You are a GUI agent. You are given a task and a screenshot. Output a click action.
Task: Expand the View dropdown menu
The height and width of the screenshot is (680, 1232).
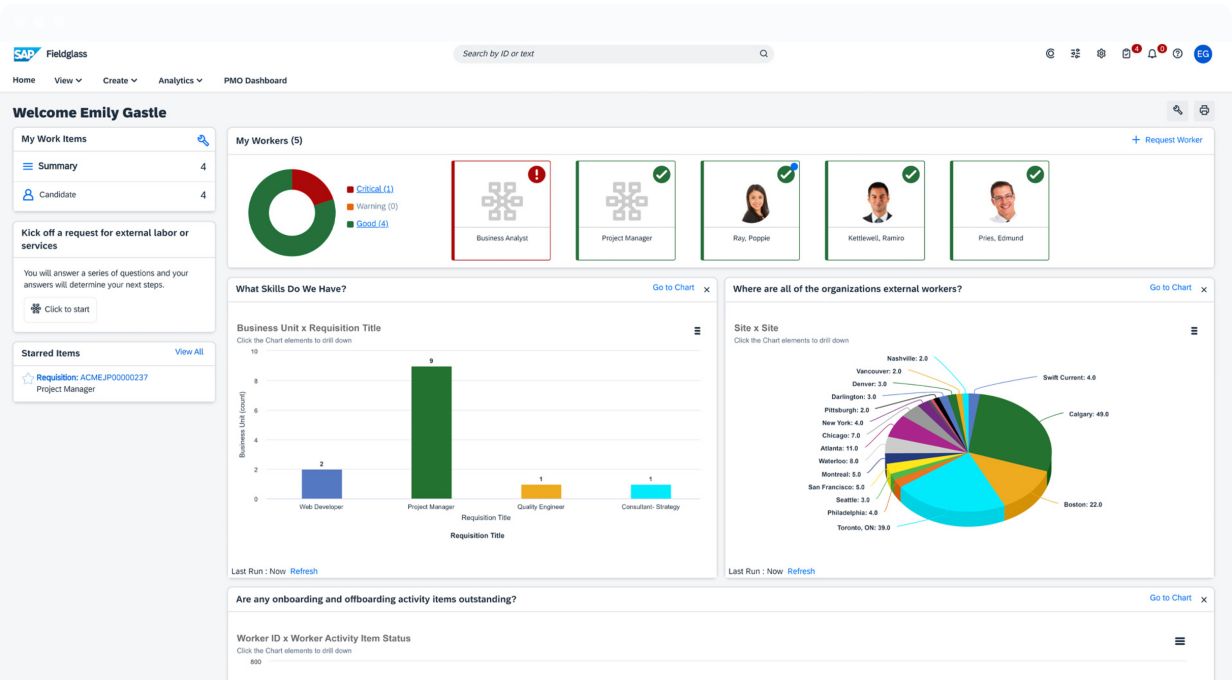tap(68, 81)
